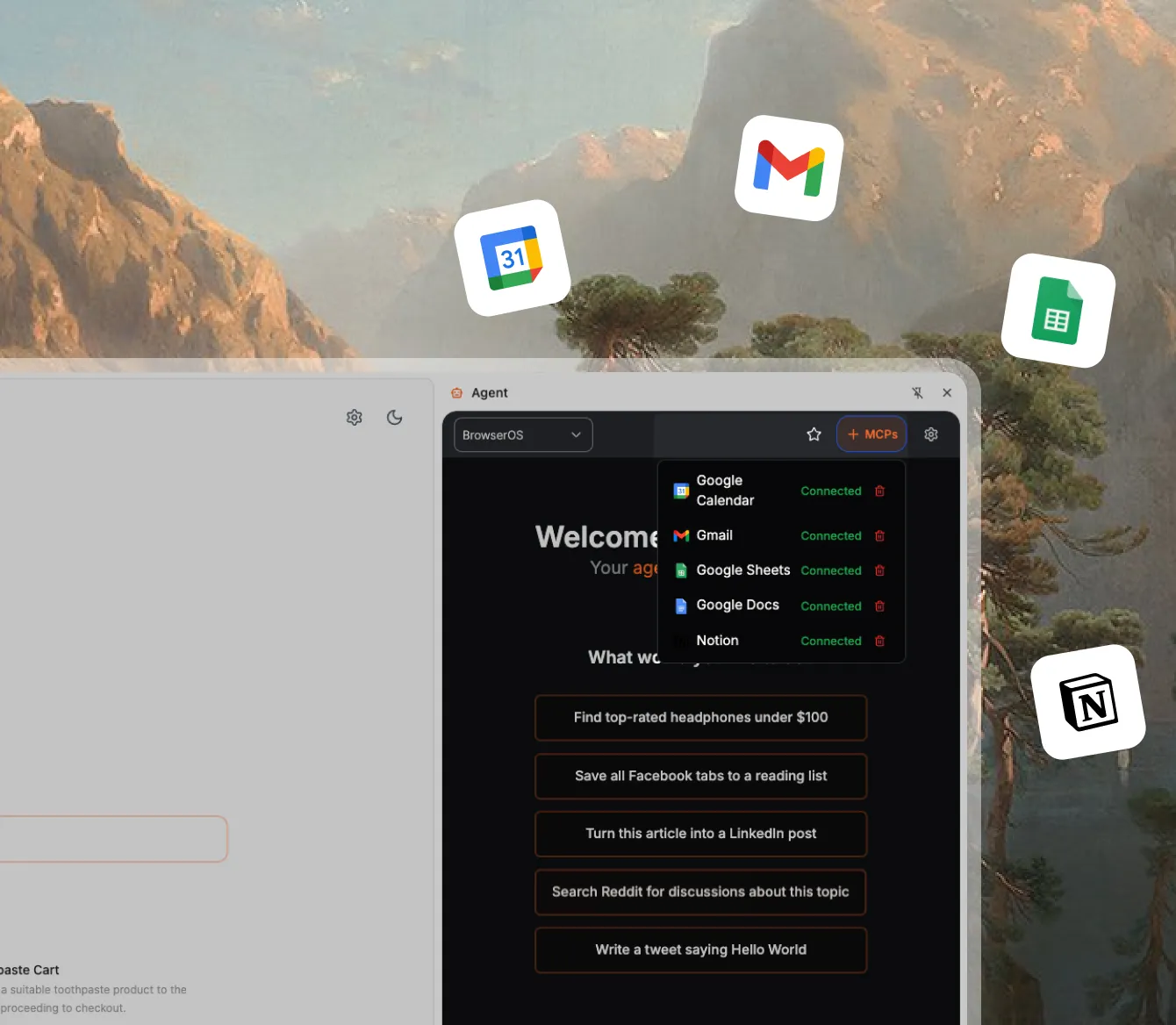Remove the Gmail MCP using the trash icon
This screenshot has width=1176, height=1025.
[x=880, y=535]
